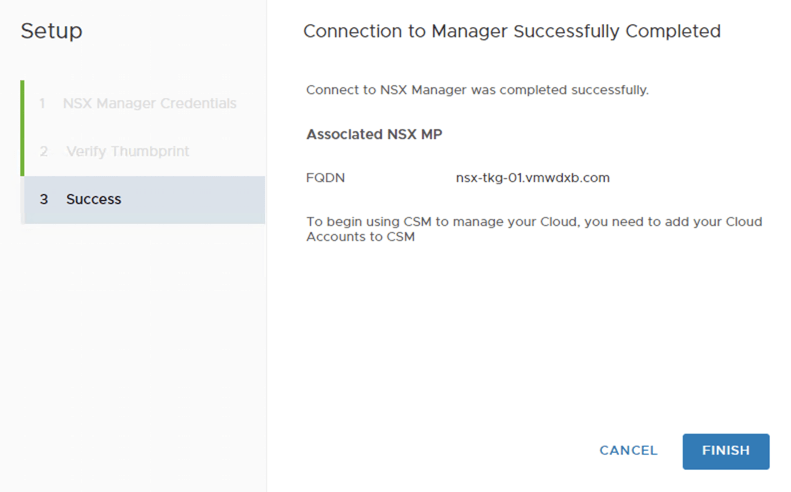Select the highlighted Success step
The width and height of the screenshot is (791, 492).
tap(93, 199)
